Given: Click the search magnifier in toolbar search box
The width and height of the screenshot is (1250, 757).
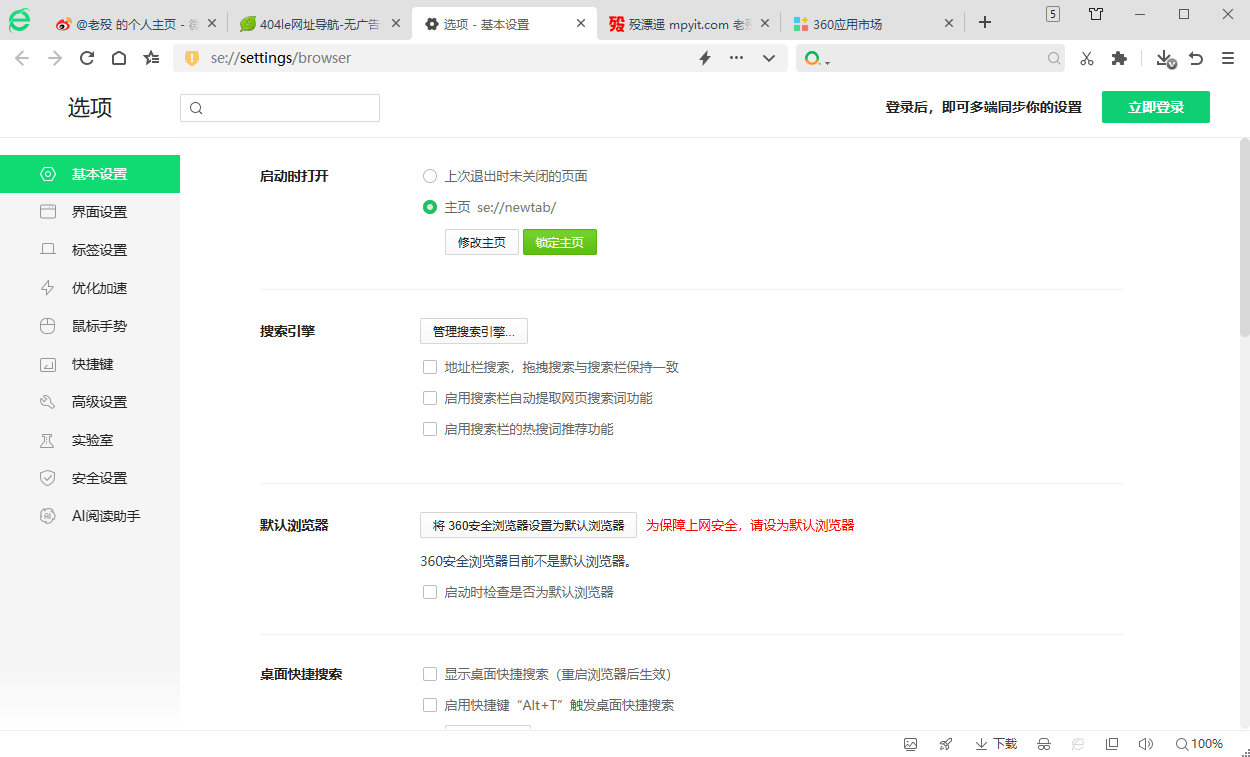Looking at the screenshot, I should [x=1054, y=58].
